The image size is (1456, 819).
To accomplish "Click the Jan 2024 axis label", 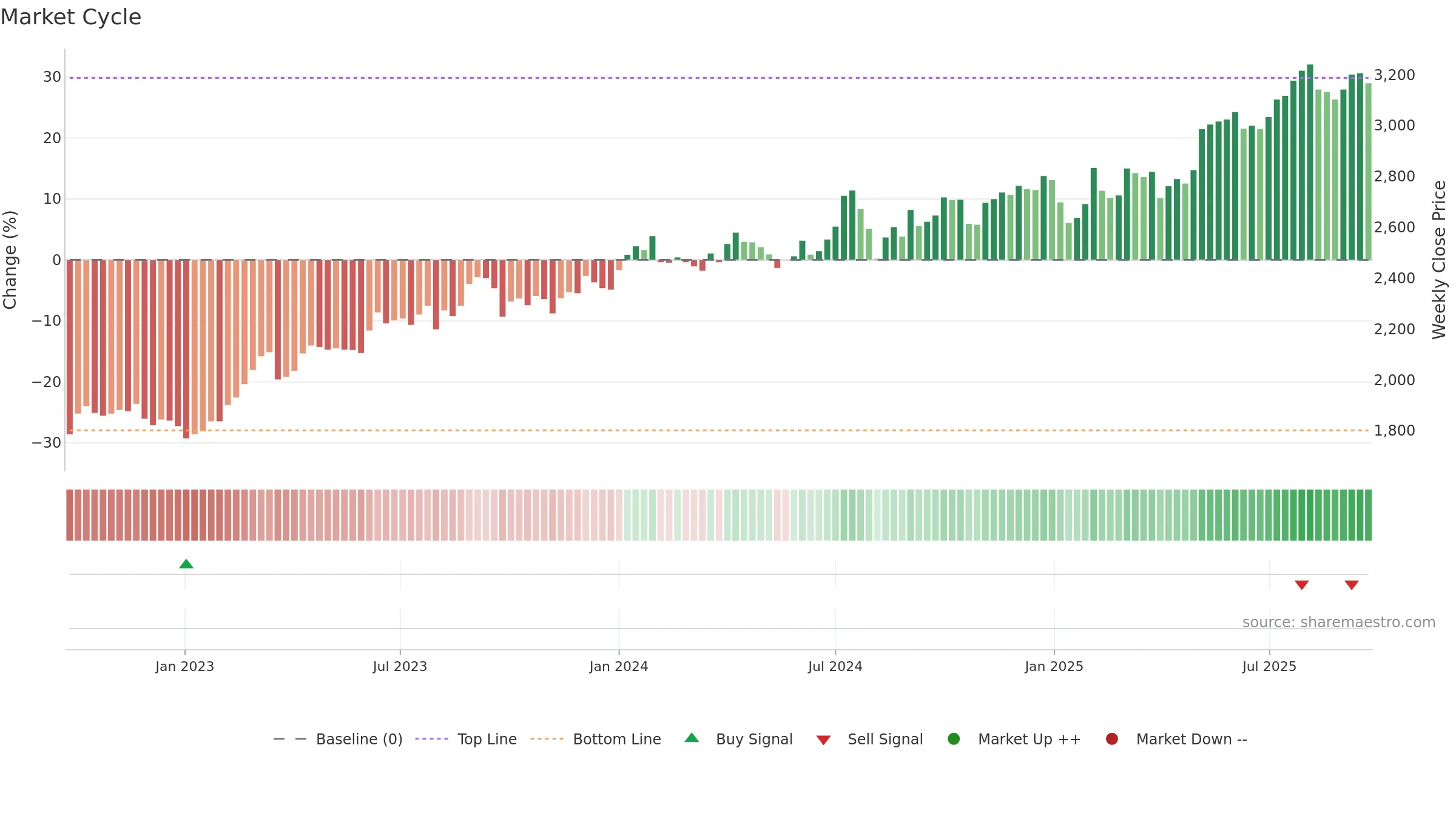I will pos(619,667).
